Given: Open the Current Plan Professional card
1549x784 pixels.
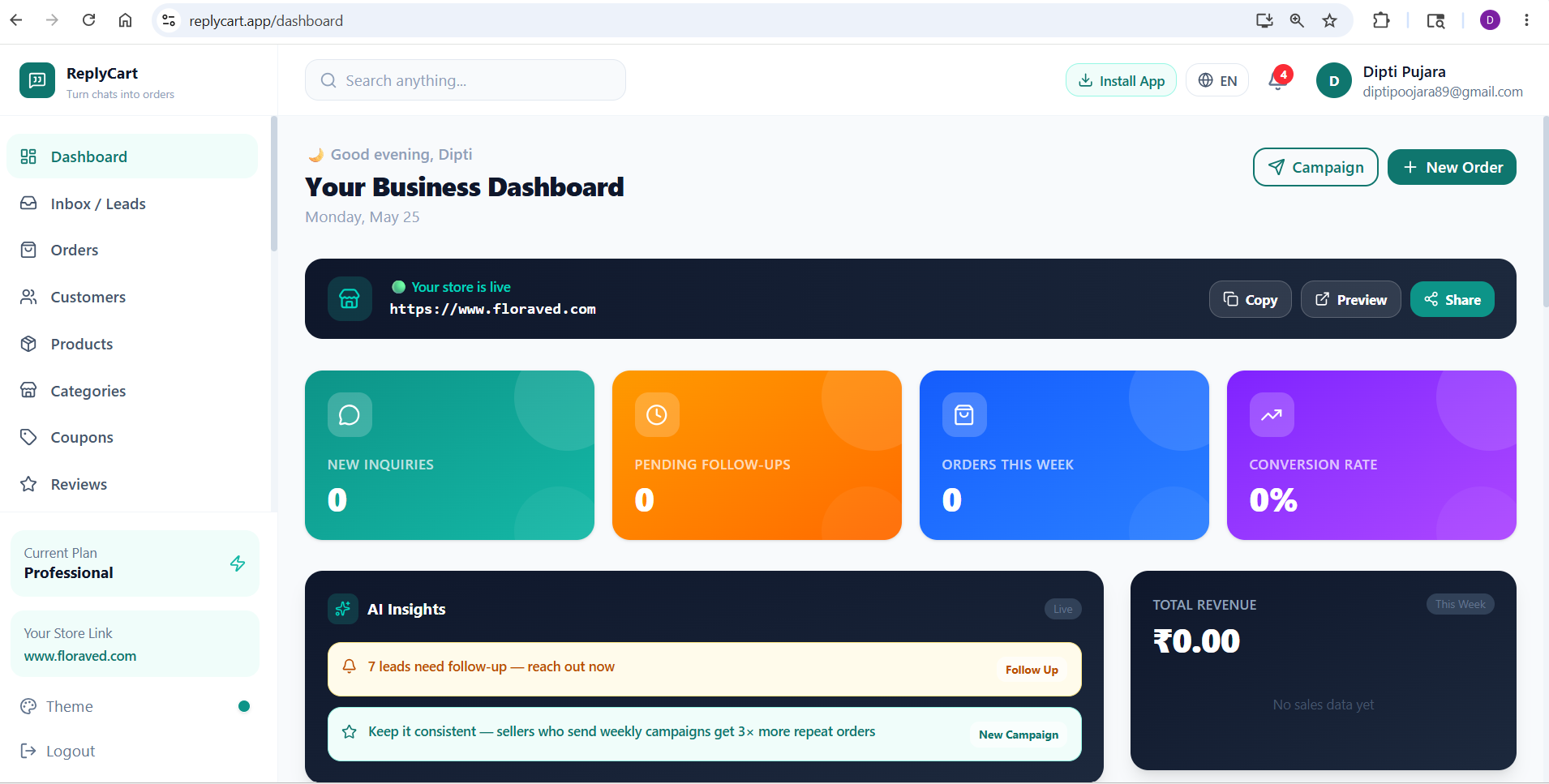Looking at the screenshot, I should point(135,563).
